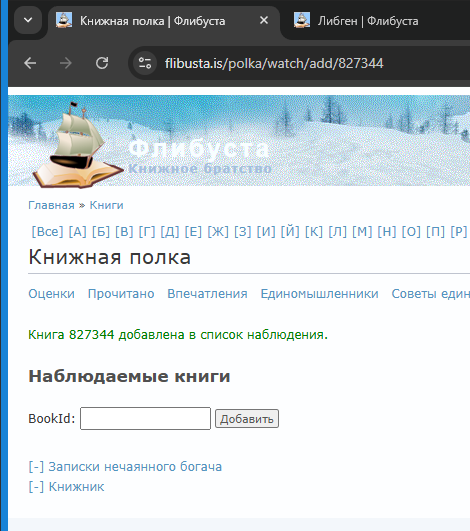Open site information icon in address bar

[x=145, y=63]
